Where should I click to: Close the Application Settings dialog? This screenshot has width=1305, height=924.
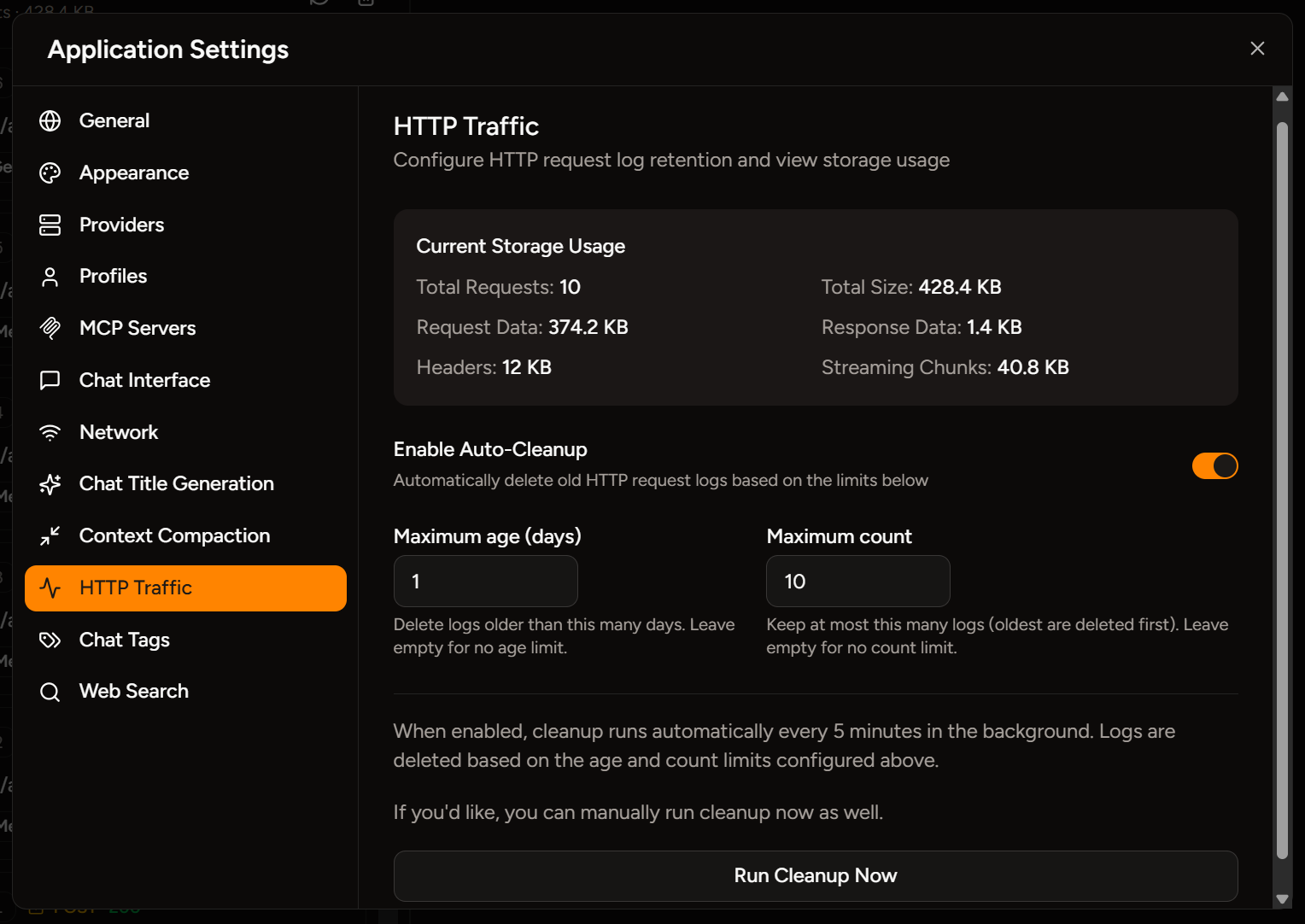tap(1257, 49)
